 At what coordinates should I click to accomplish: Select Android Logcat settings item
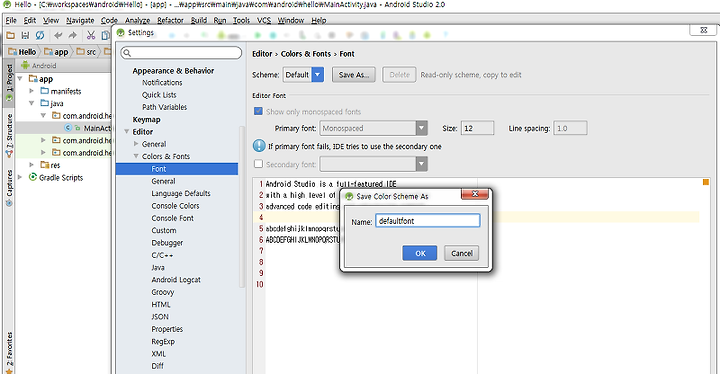(x=176, y=280)
